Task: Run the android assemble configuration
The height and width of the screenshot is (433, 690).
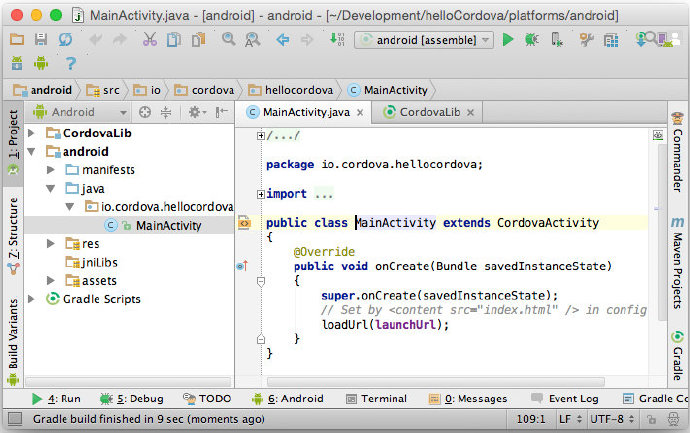Action: pyautogui.click(x=508, y=40)
